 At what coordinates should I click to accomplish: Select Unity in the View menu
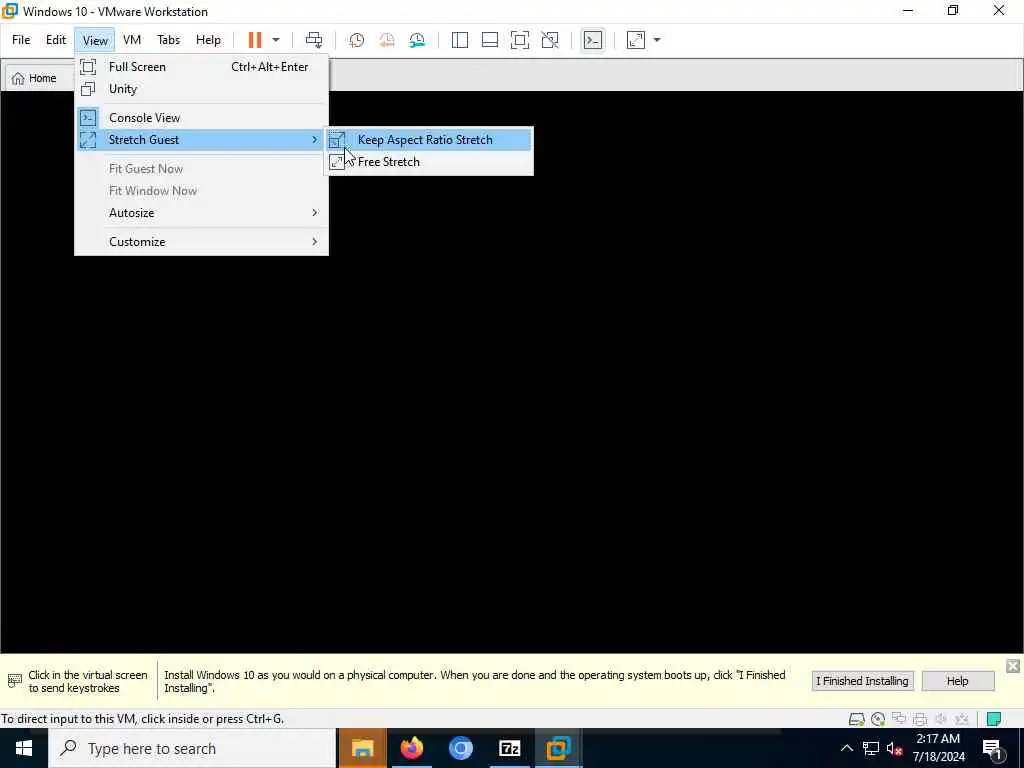[201, 89]
